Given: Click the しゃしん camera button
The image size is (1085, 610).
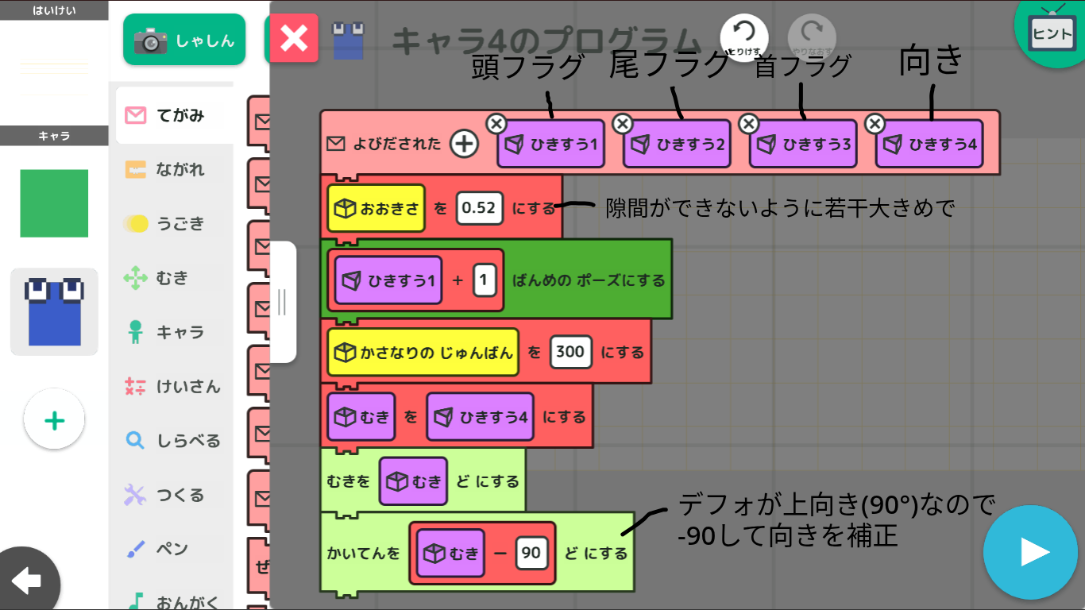Looking at the screenshot, I should point(184,40).
